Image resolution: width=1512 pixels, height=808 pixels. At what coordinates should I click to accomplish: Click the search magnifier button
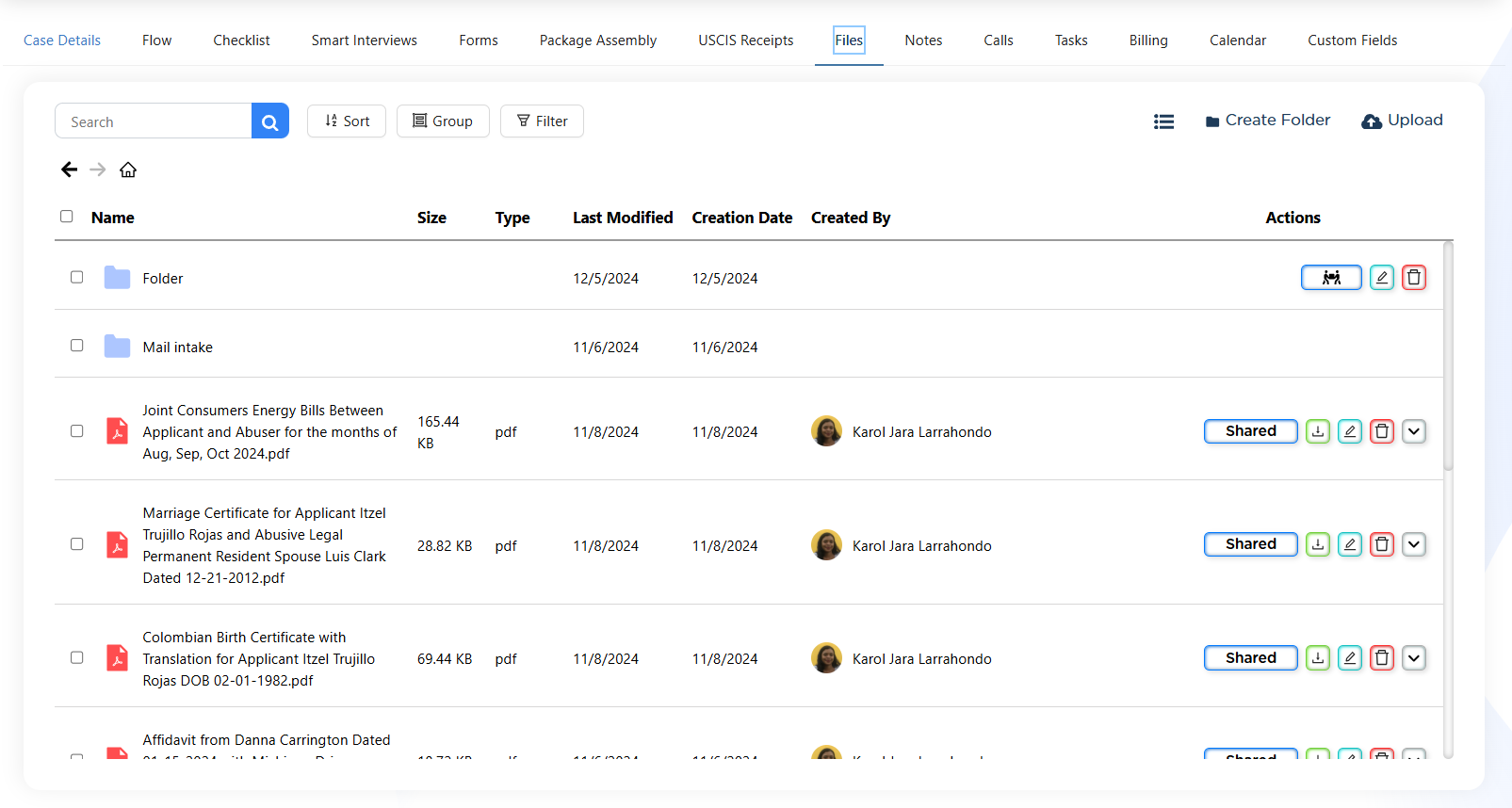(269, 121)
